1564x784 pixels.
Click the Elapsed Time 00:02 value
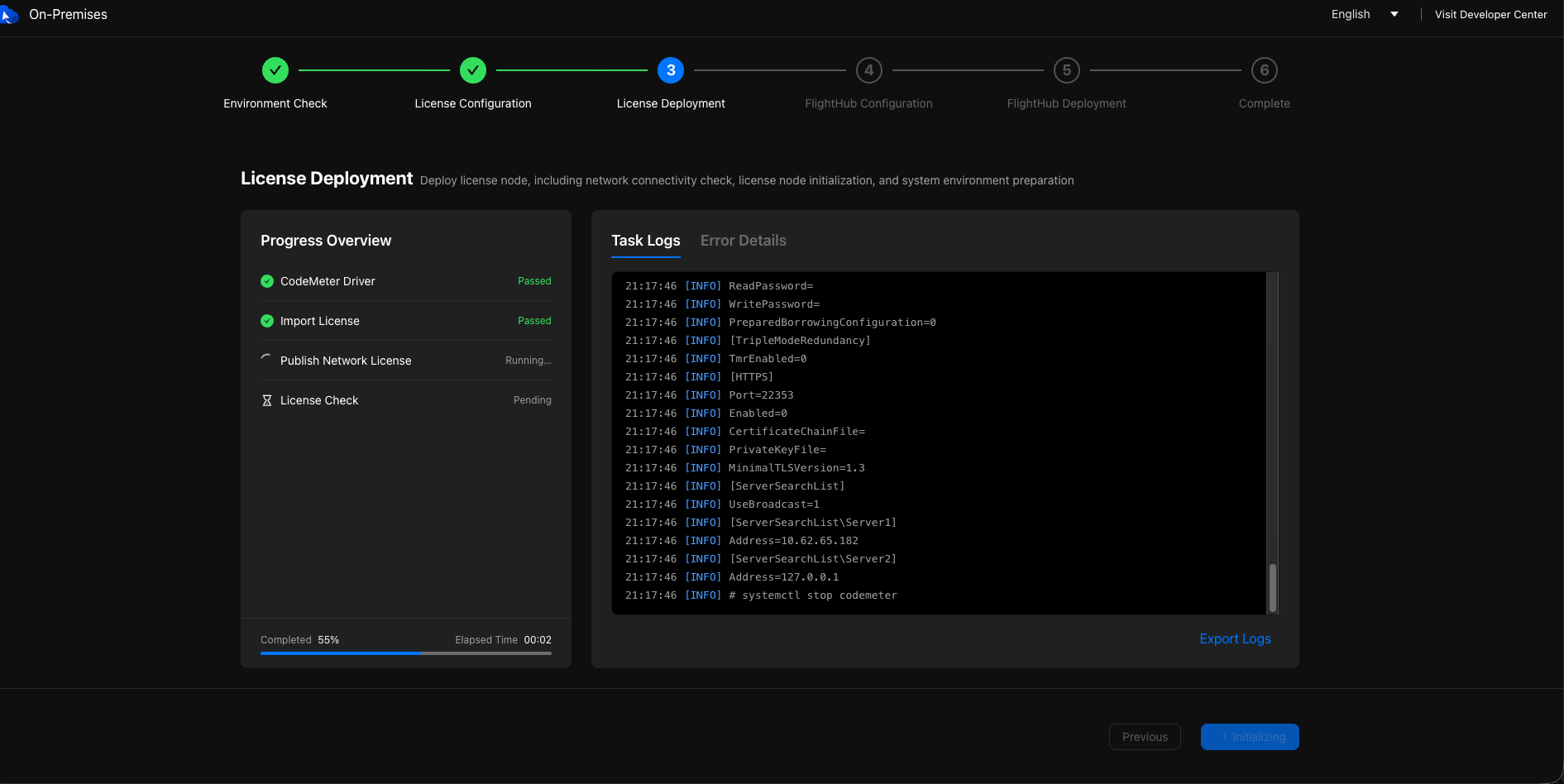point(538,640)
